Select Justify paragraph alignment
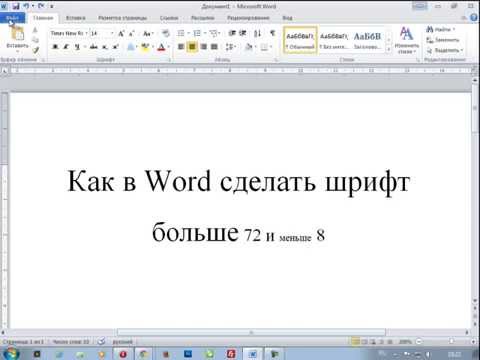The image size is (480, 360). coord(214,47)
